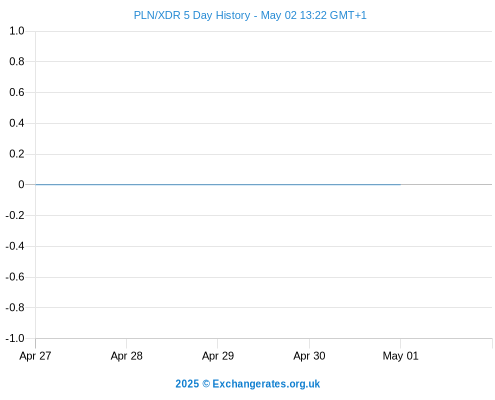Click the -0.6 y-axis label
The width and height of the screenshot is (495, 400).
pos(15,277)
